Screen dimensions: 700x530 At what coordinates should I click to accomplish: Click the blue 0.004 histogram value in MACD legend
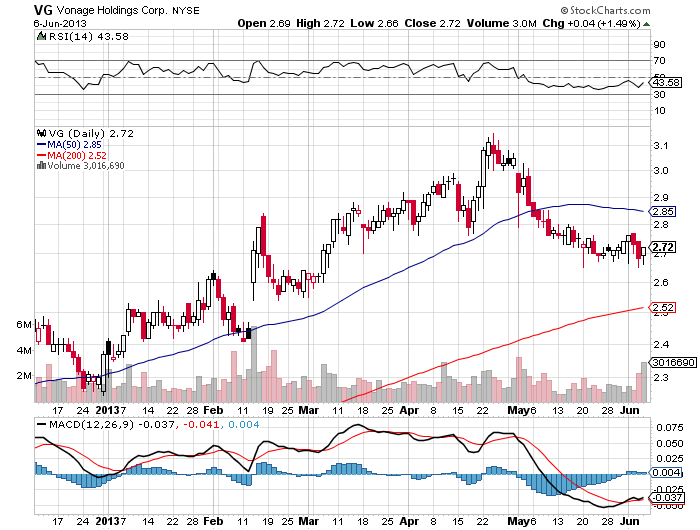point(244,424)
